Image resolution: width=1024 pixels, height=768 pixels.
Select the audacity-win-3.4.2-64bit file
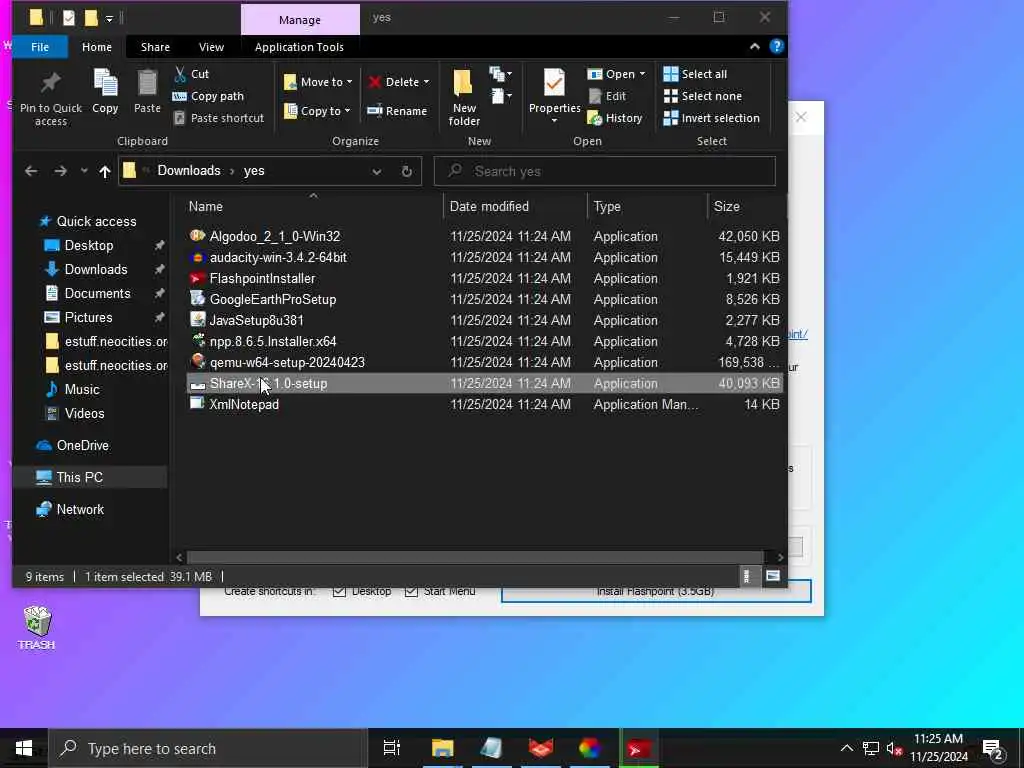coord(484,257)
